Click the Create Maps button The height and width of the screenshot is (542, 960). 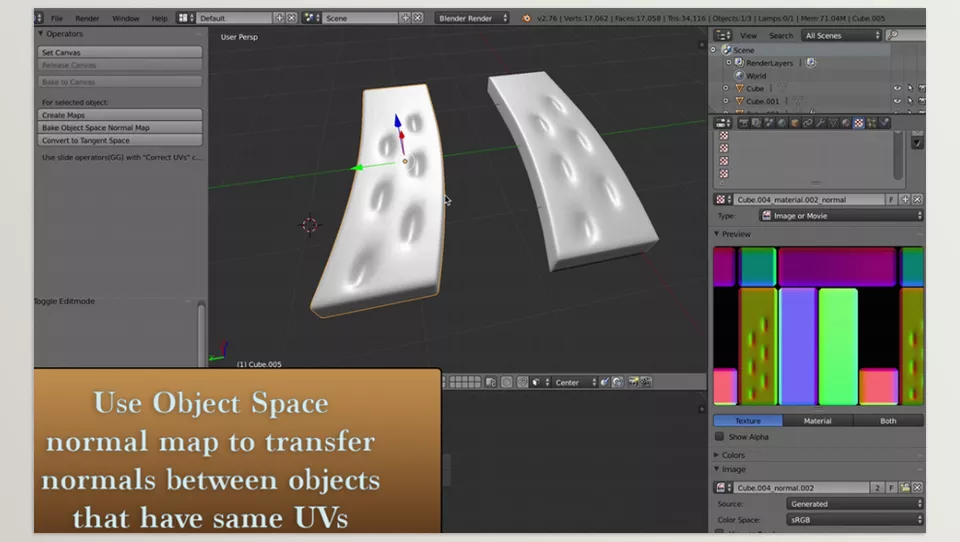120,115
